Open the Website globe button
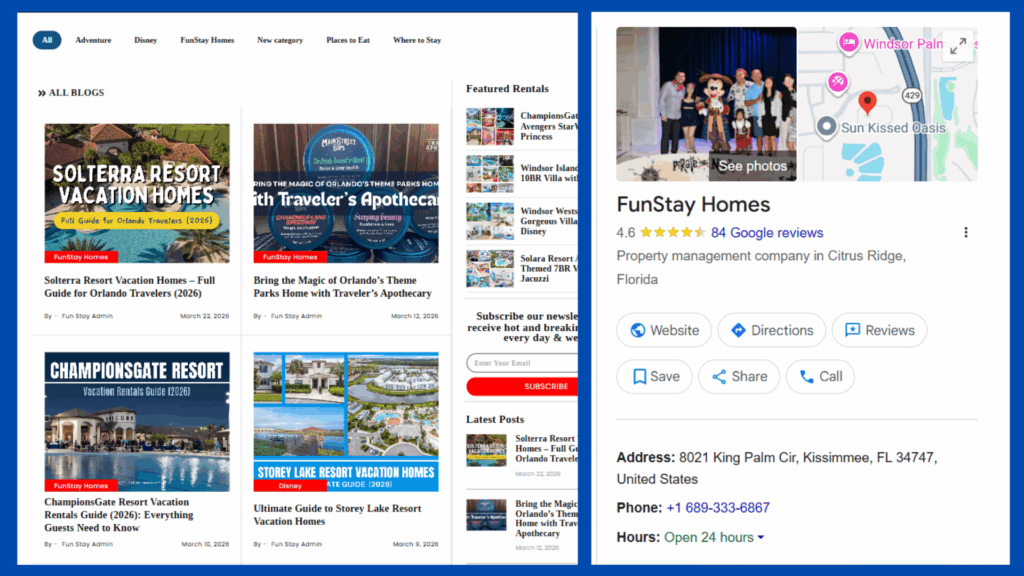The width and height of the screenshot is (1024, 576). [664, 330]
